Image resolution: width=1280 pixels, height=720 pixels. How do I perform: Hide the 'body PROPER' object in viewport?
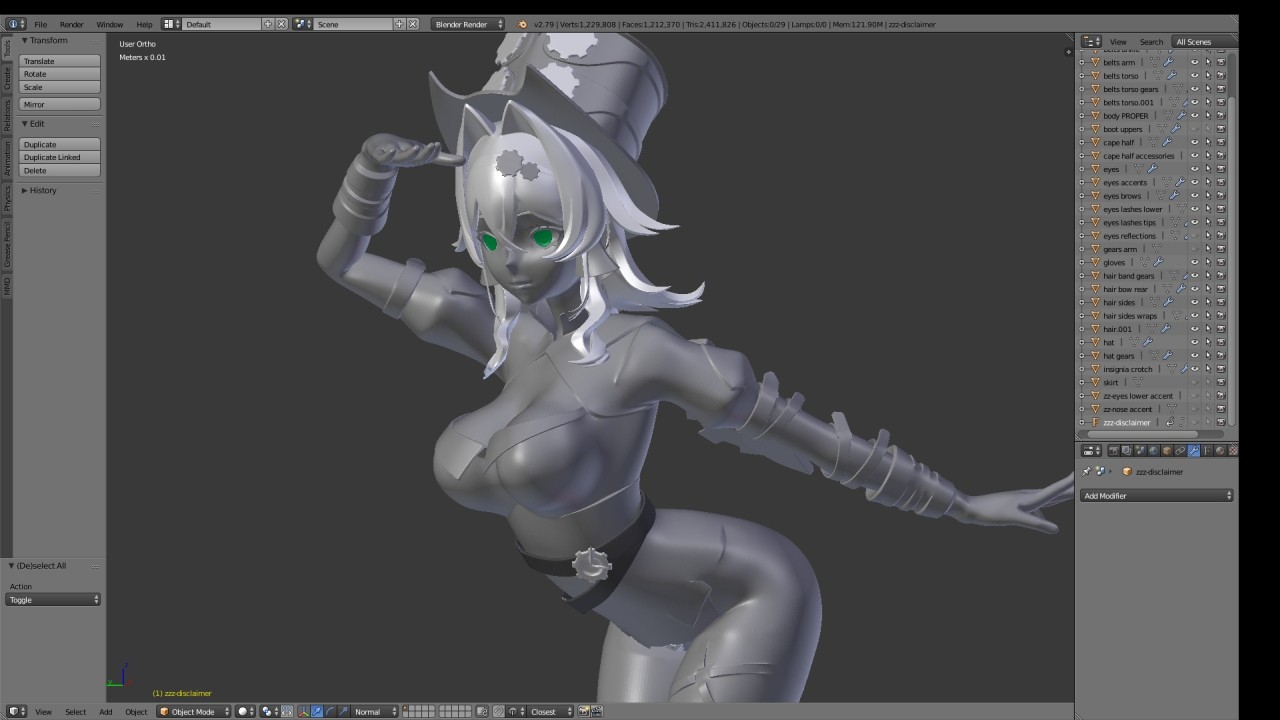[x=1194, y=116]
